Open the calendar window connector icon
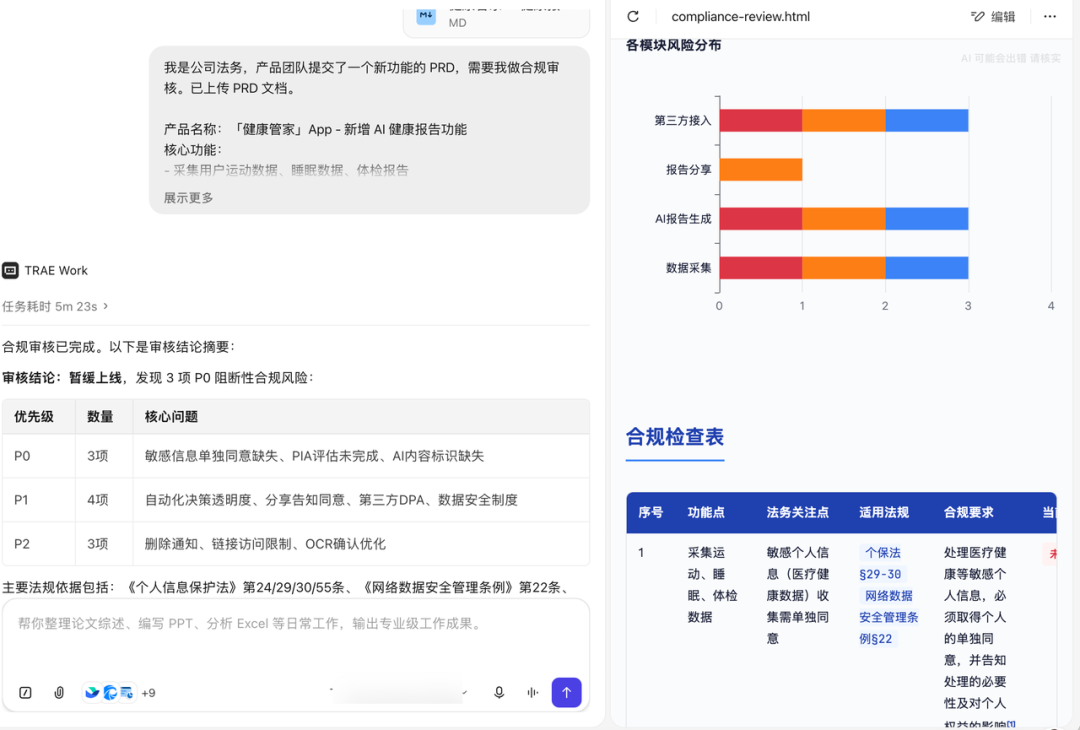The height and width of the screenshot is (730, 1080). (x=127, y=693)
